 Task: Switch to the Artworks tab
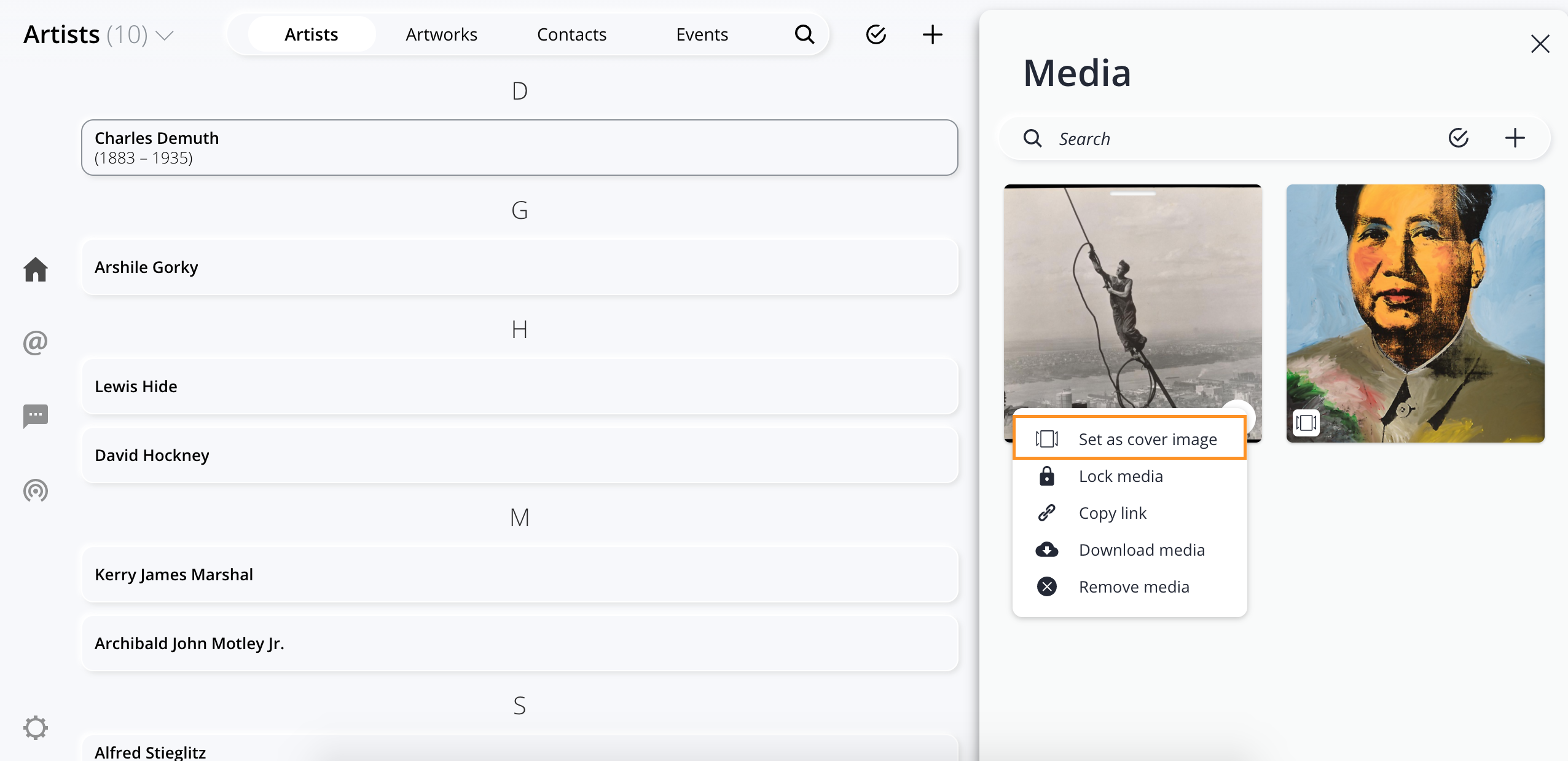pyautogui.click(x=442, y=34)
